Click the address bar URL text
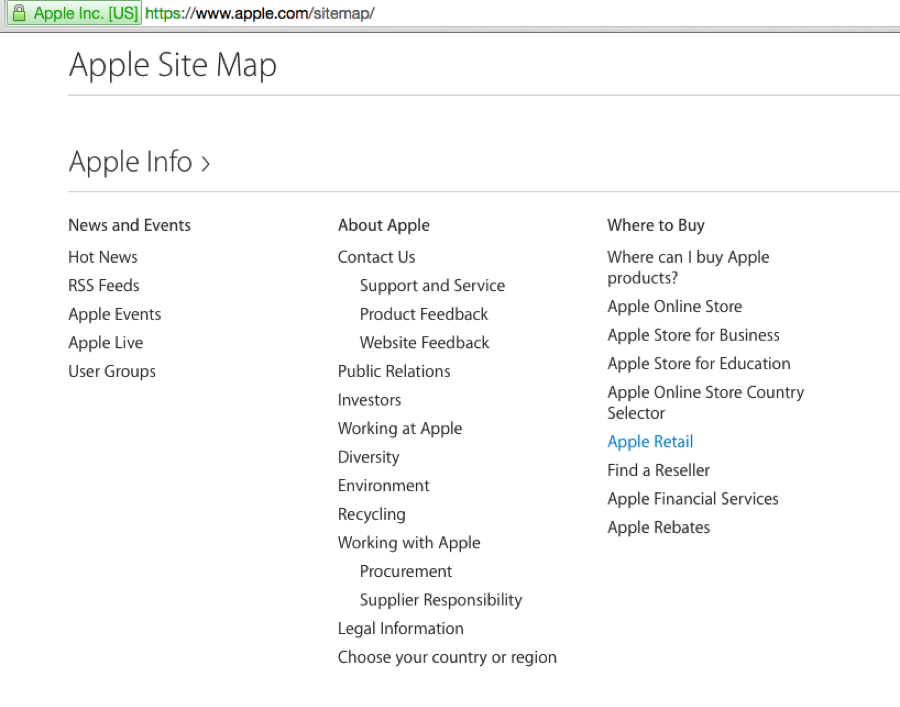 [259, 13]
